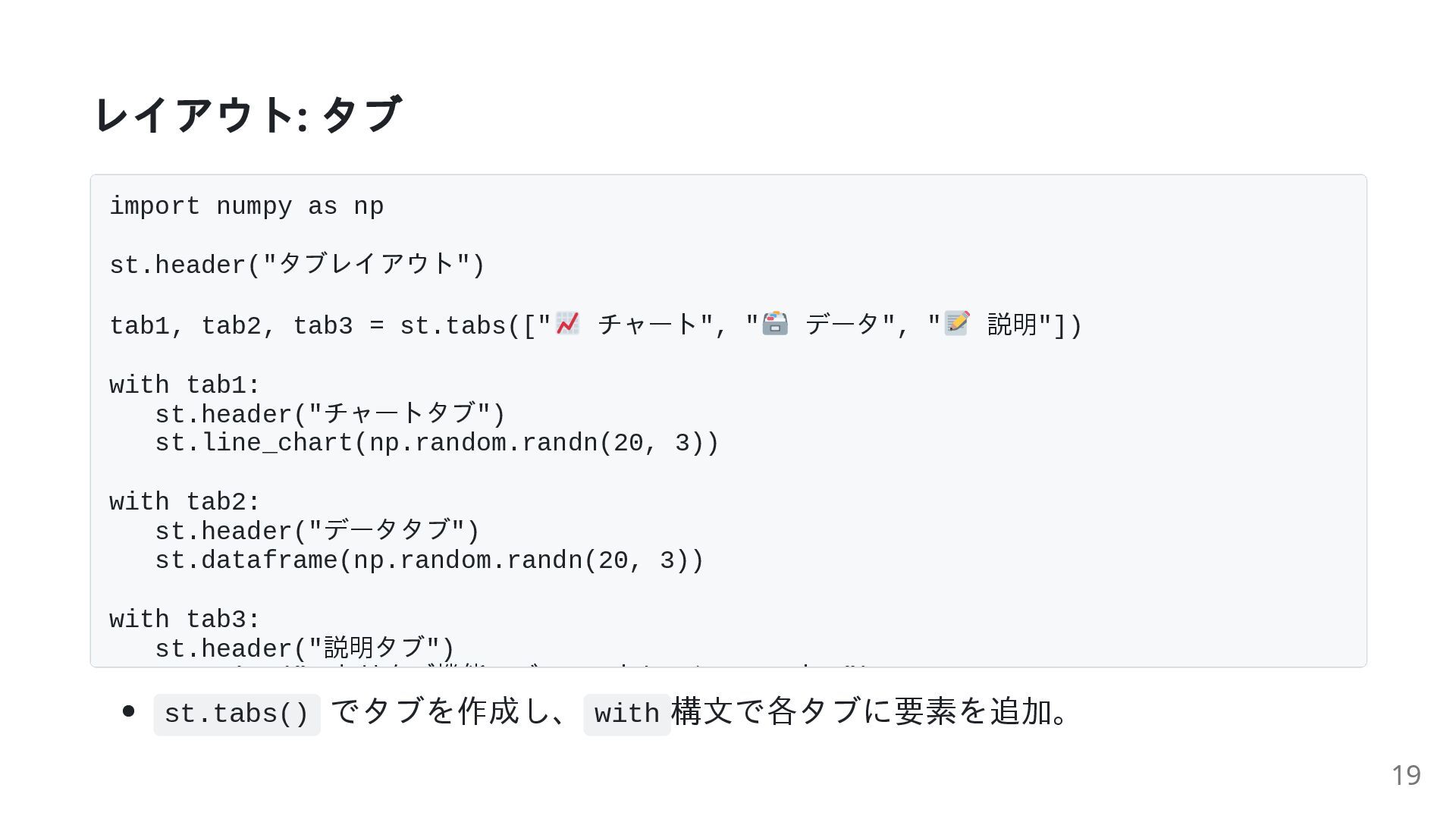The image size is (1456, 819).
Task: Click the memo pencil emoji icon
Action: coord(957,324)
